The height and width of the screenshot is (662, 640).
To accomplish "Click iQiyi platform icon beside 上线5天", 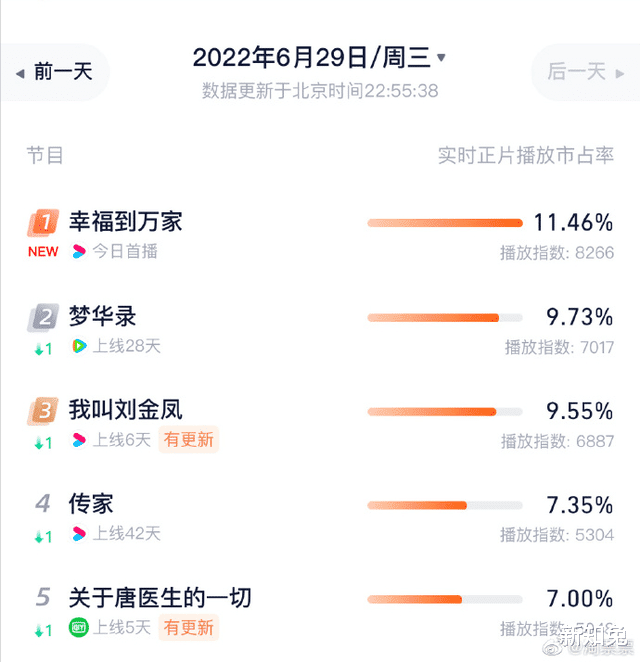I will point(79,628).
